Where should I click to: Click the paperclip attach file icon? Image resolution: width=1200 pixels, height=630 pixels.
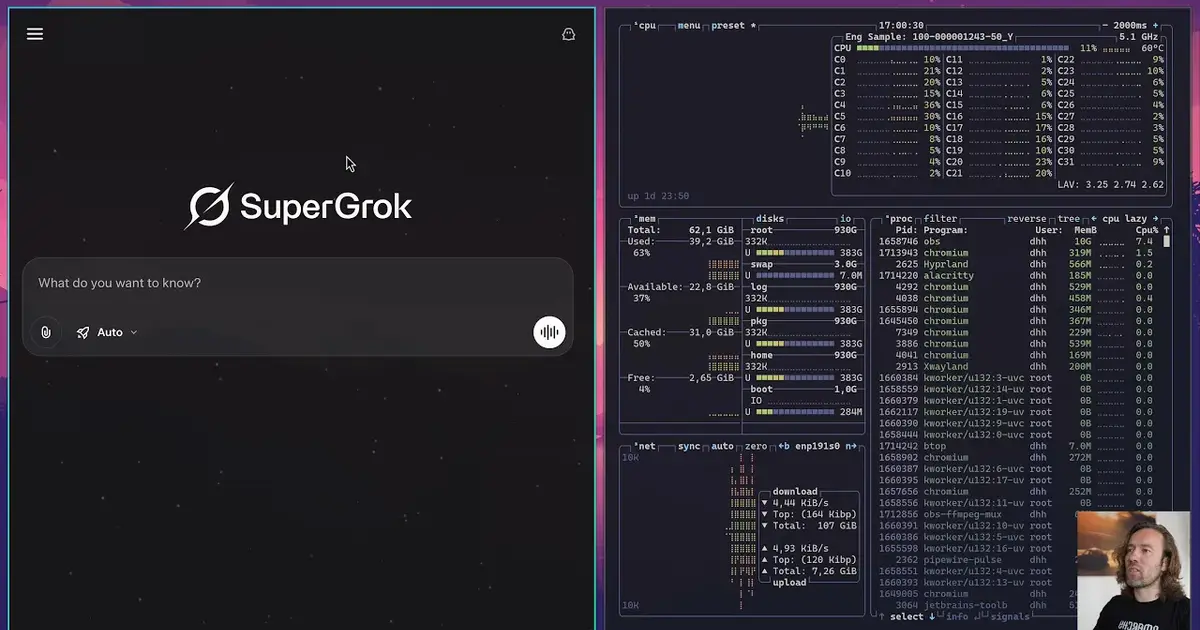(46, 332)
